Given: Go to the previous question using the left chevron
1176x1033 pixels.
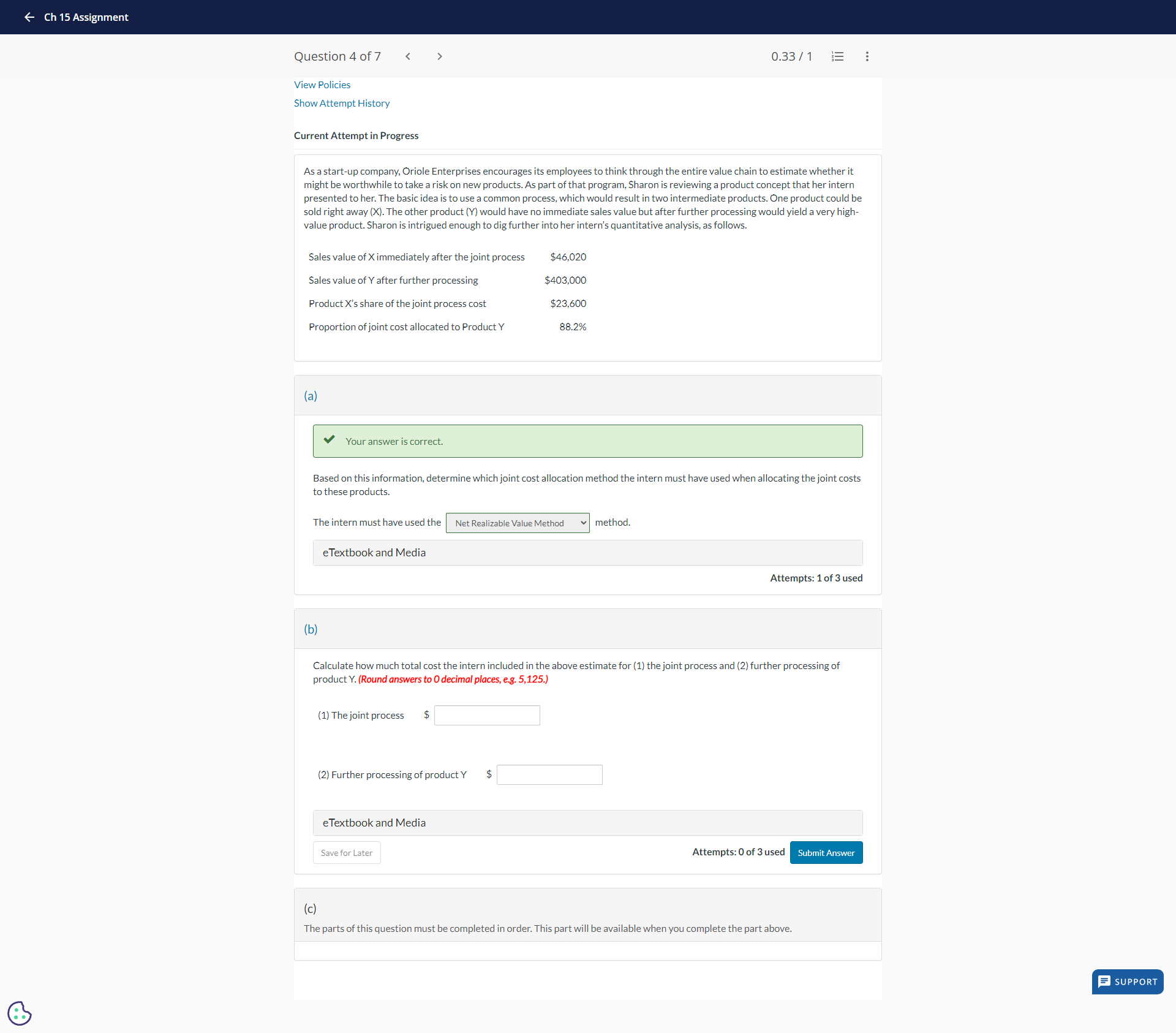Looking at the screenshot, I should [407, 56].
